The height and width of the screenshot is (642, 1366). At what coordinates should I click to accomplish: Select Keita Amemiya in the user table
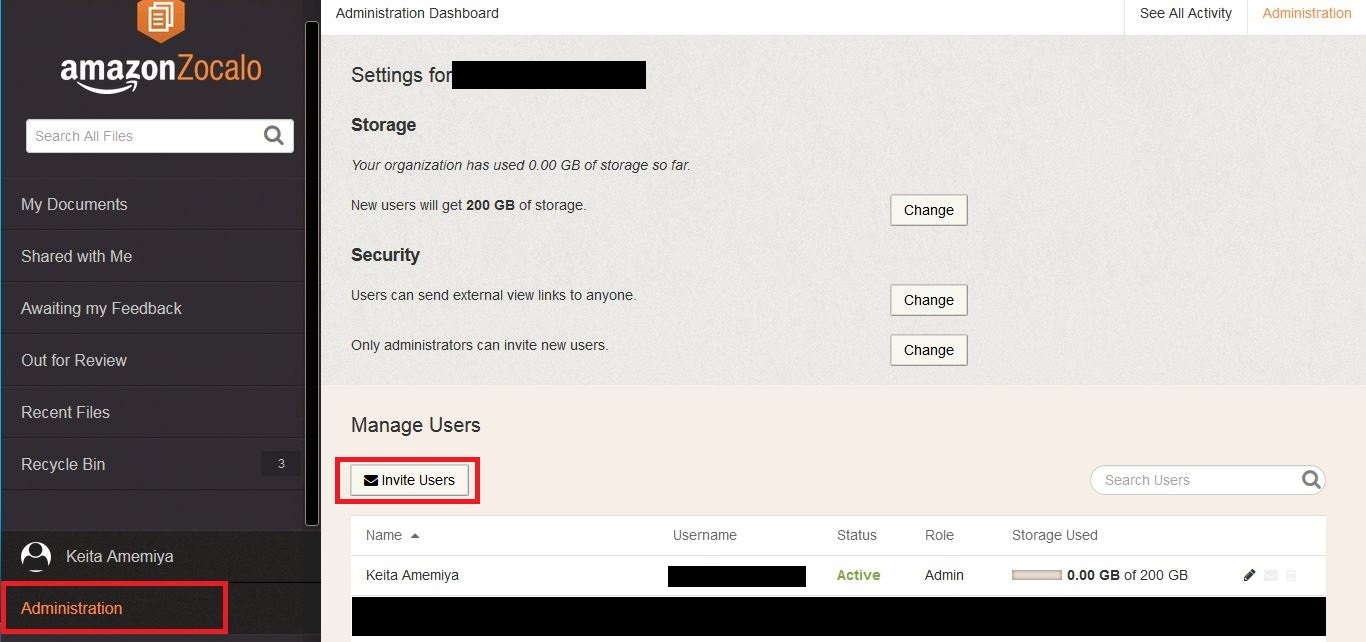tap(412, 575)
